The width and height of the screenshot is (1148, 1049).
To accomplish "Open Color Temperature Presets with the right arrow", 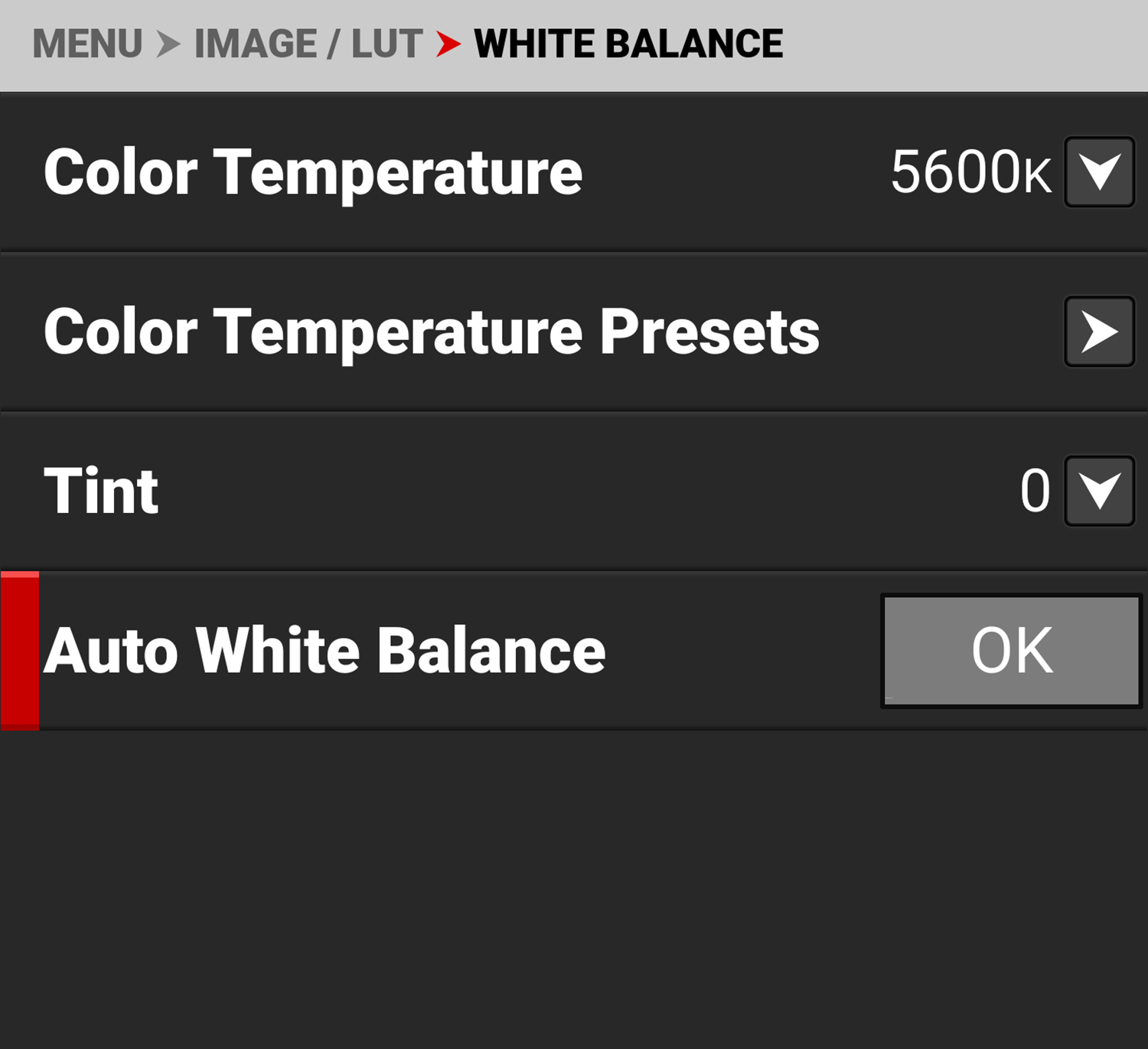I will click(1099, 332).
